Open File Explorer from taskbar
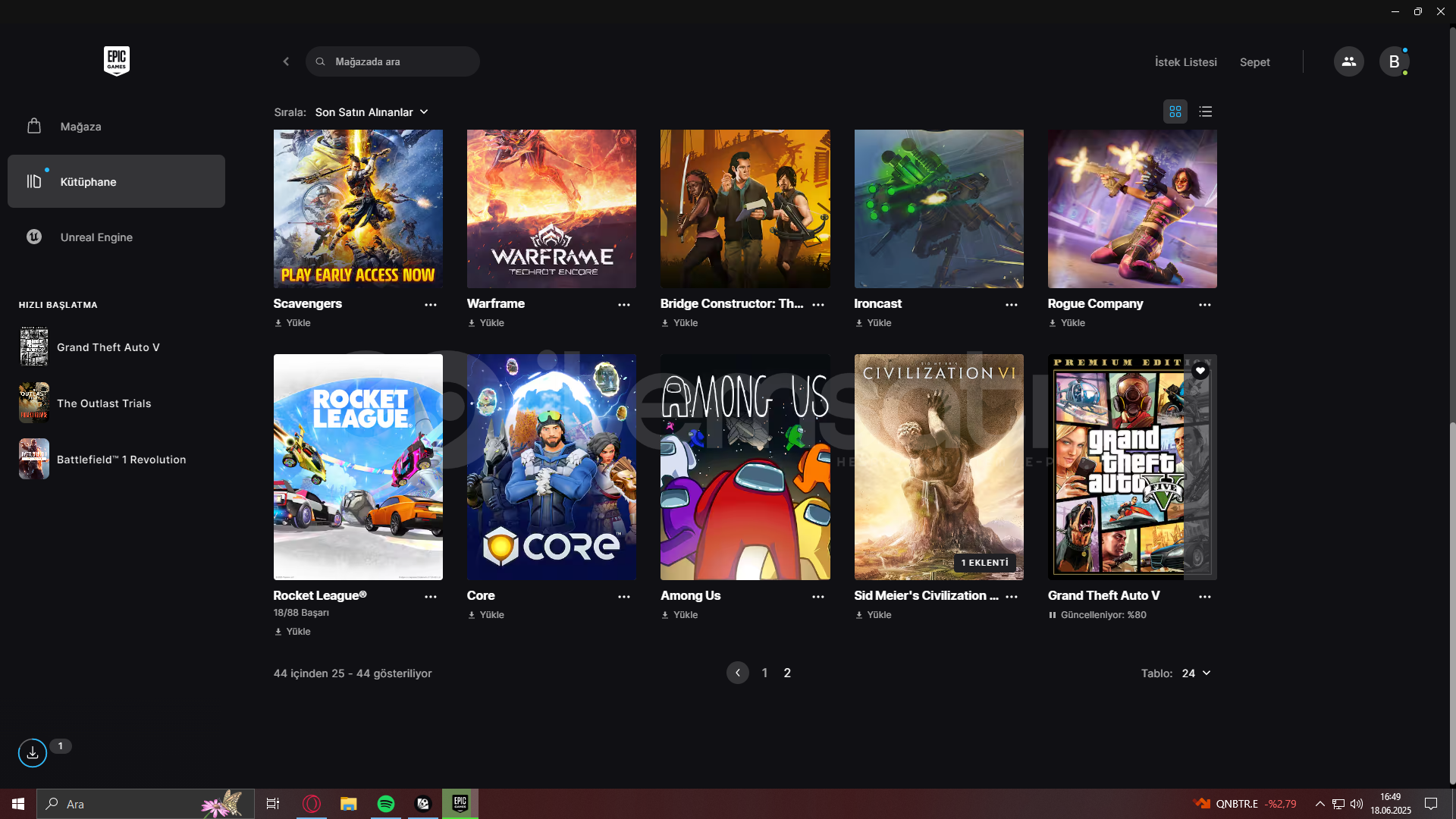The height and width of the screenshot is (819, 1456). 349,804
